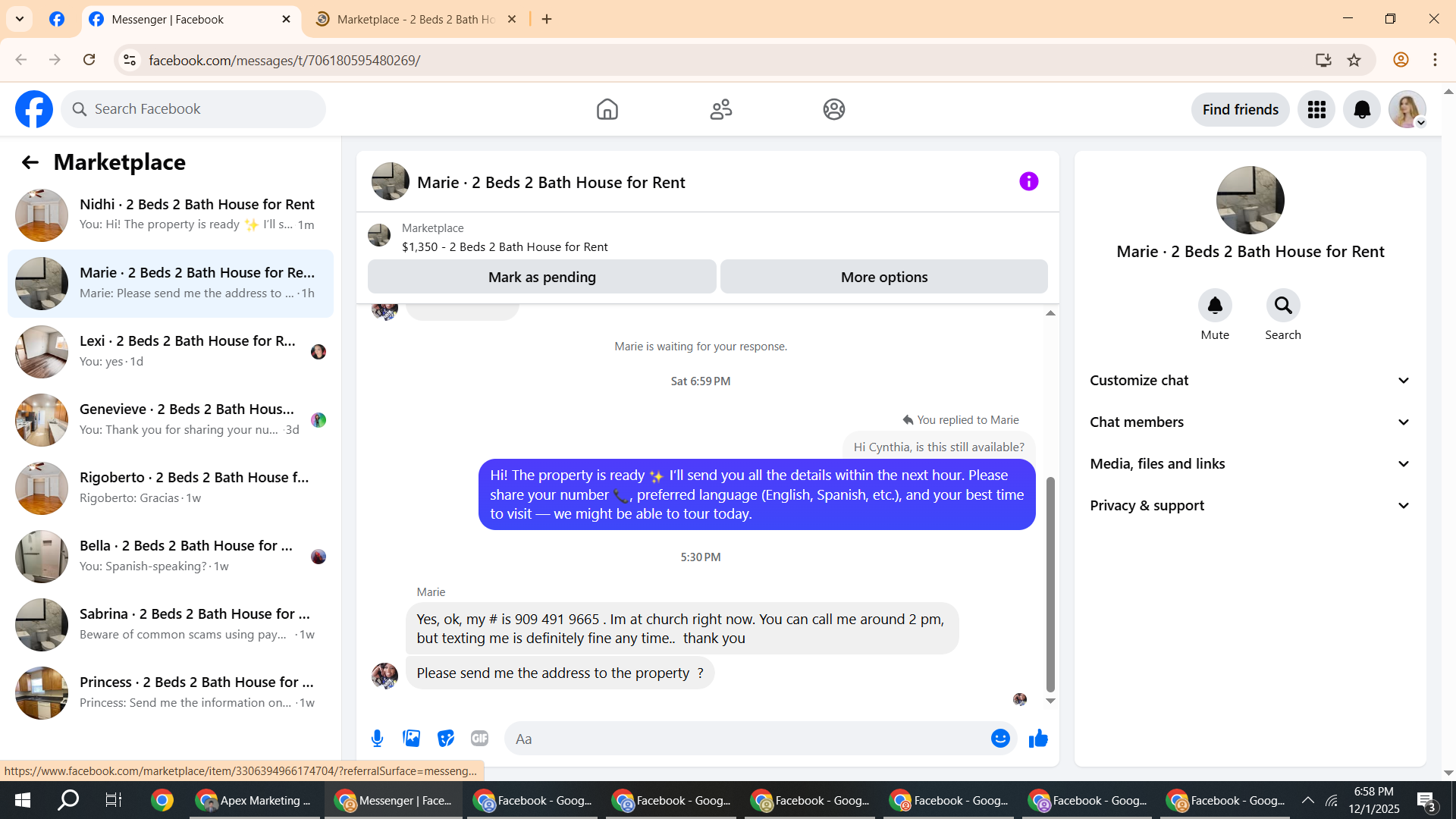Open the Groups icon in top navigation

[x=834, y=109]
